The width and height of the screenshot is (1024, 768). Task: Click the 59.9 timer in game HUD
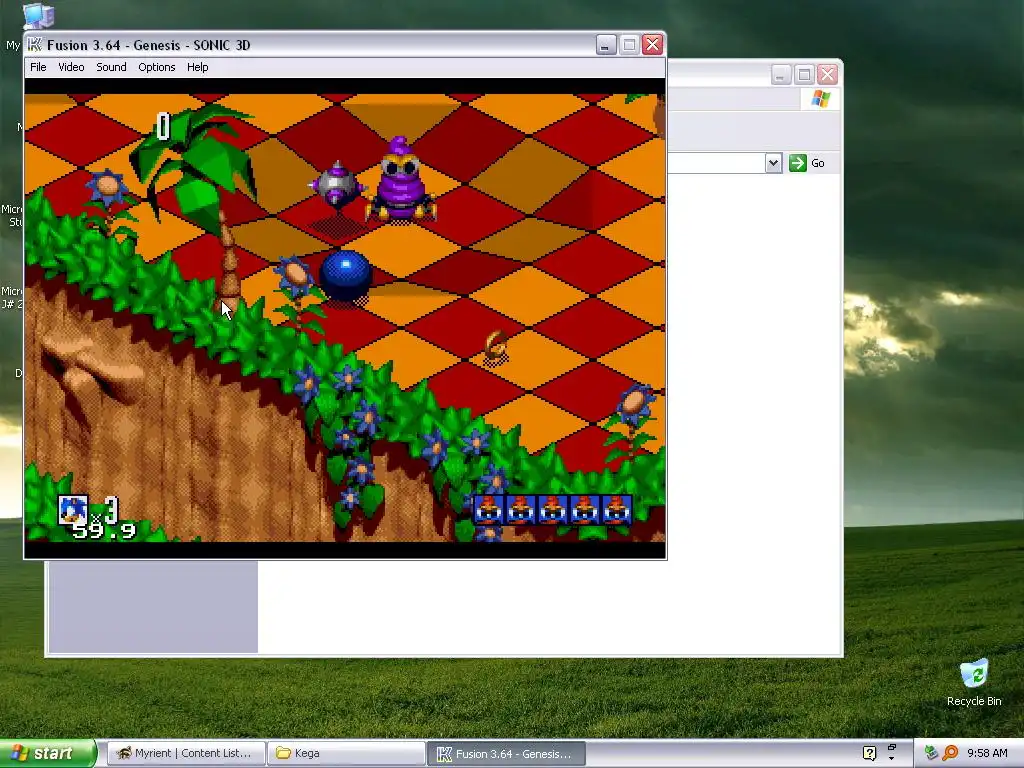104,531
